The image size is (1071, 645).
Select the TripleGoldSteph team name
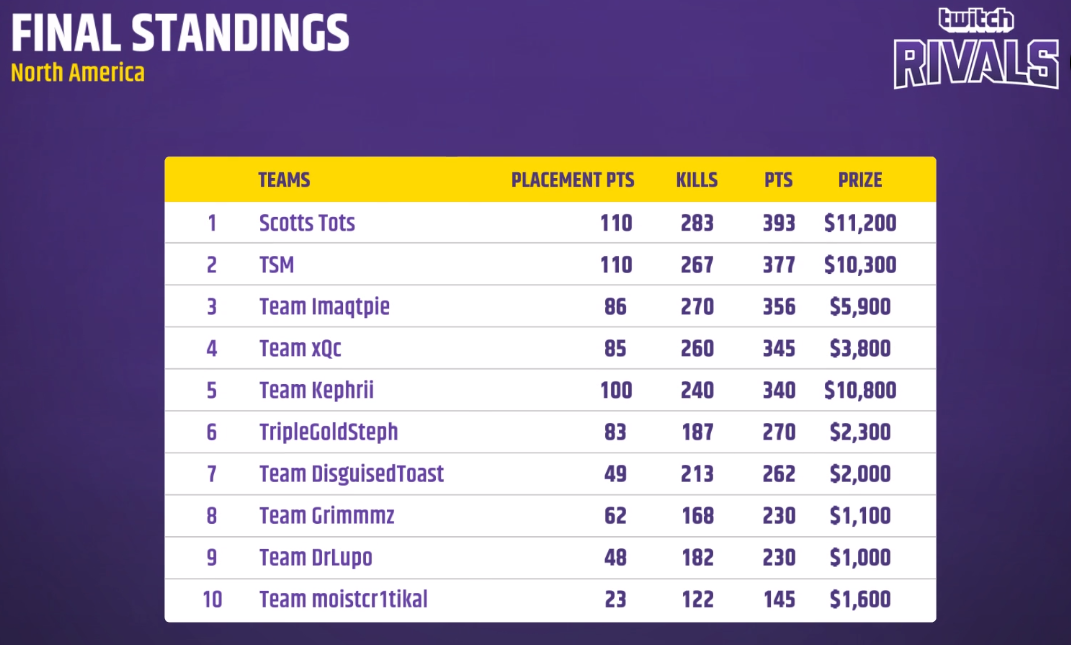coord(328,432)
